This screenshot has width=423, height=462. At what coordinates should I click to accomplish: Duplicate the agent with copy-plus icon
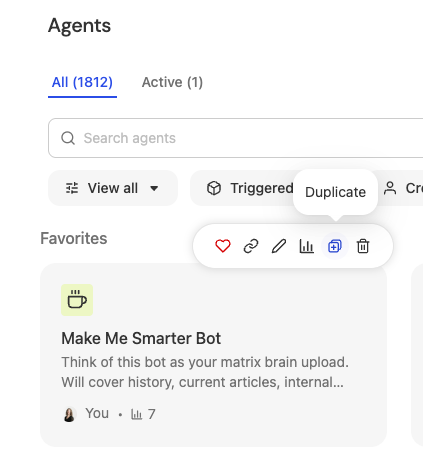tap(335, 246)
